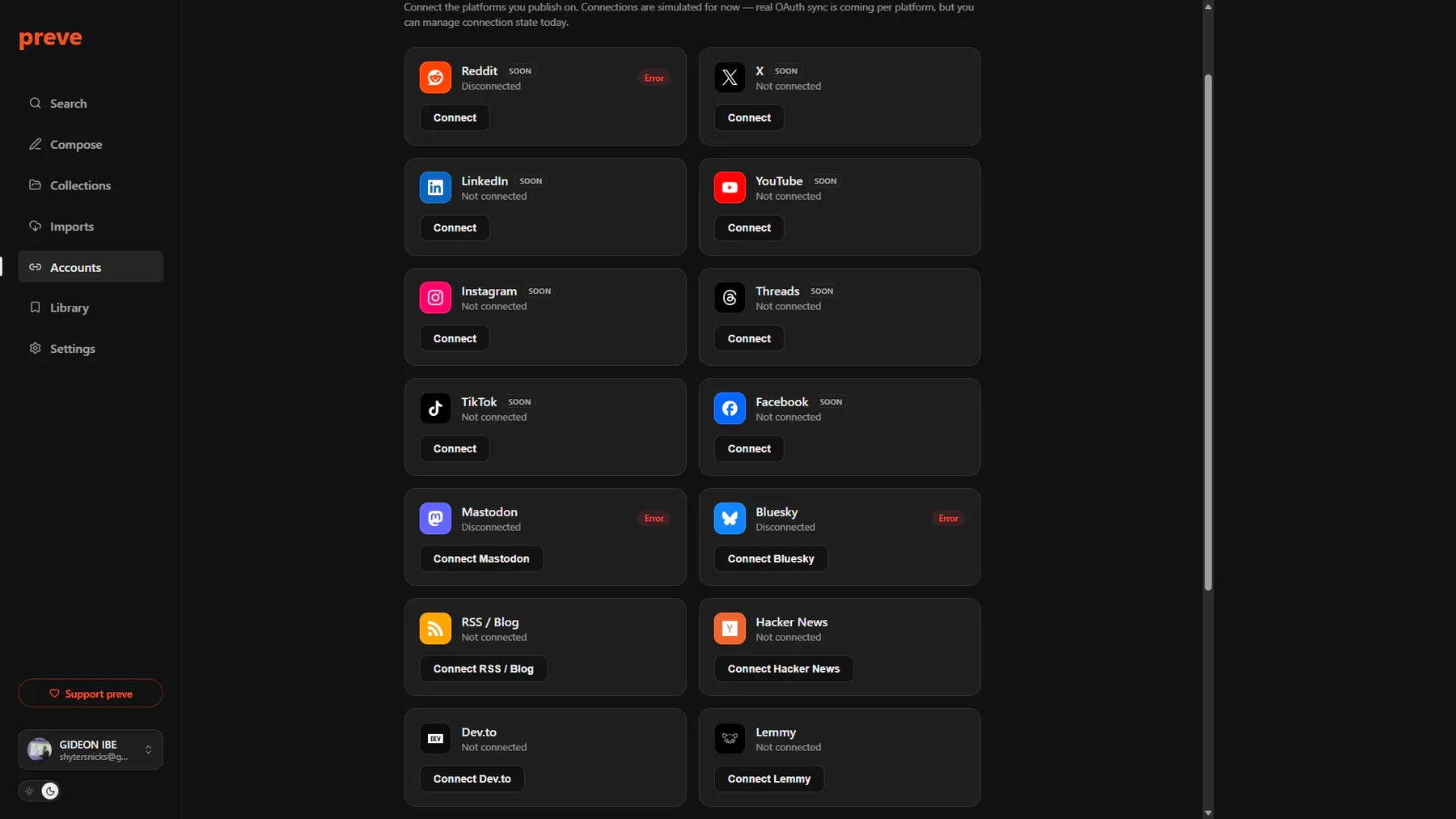The height and width of the screenshot is (819, 1456).
Task: Switch to light mode sun toggle
Action: 29,791
